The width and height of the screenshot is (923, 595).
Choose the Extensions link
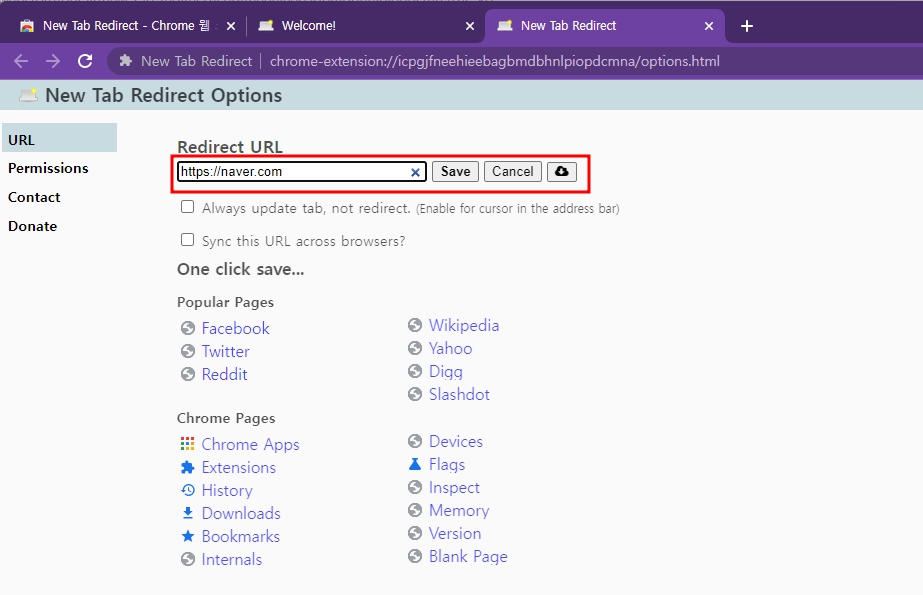[238, 467]
